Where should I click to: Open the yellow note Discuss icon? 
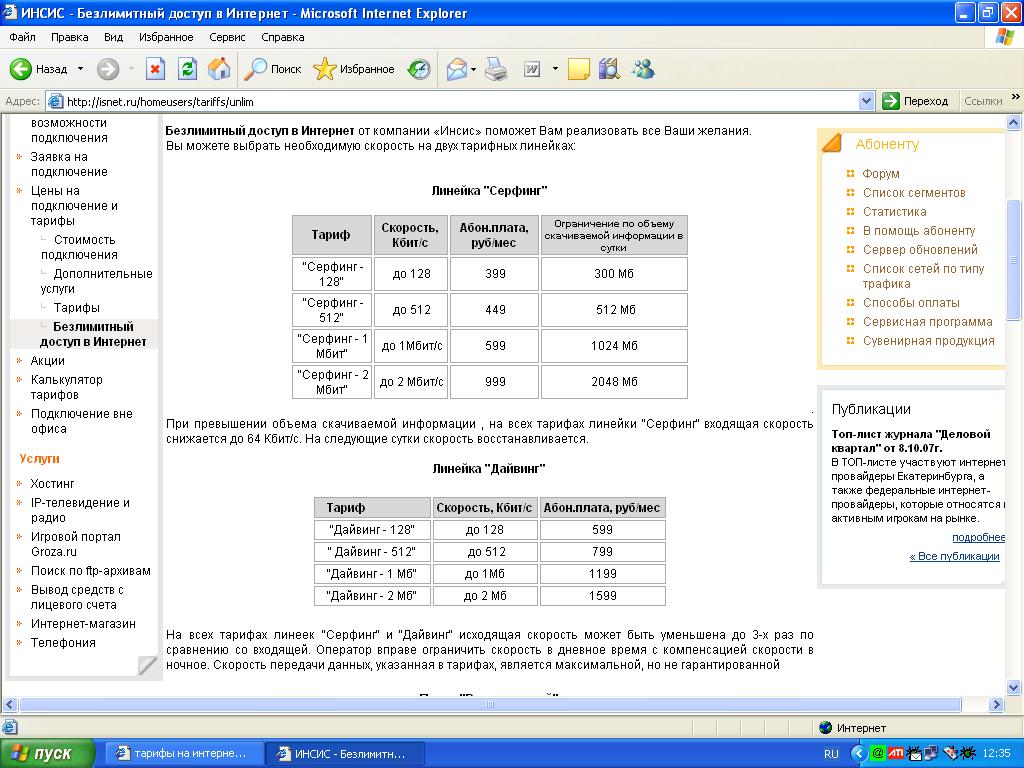[579, 69]
